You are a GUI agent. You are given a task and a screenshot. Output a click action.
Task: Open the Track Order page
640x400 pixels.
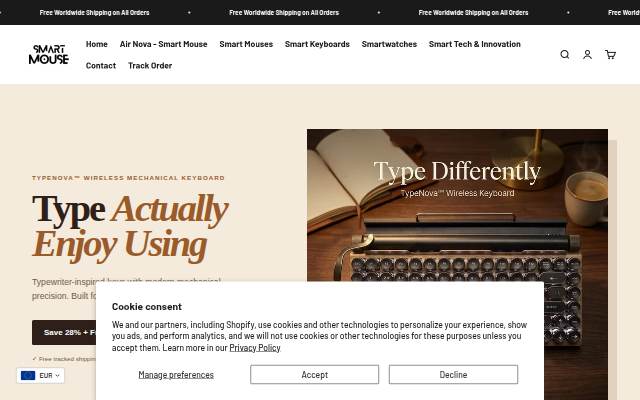tap(150, 65)
